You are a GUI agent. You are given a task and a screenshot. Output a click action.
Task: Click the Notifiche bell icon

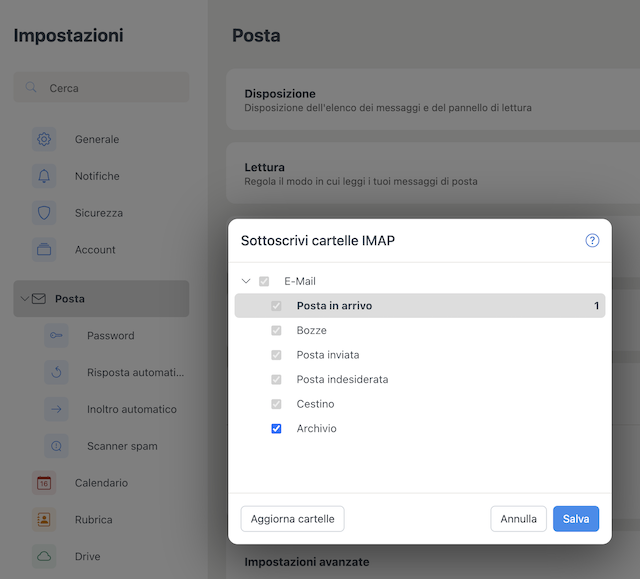click(x=44, y=176)
